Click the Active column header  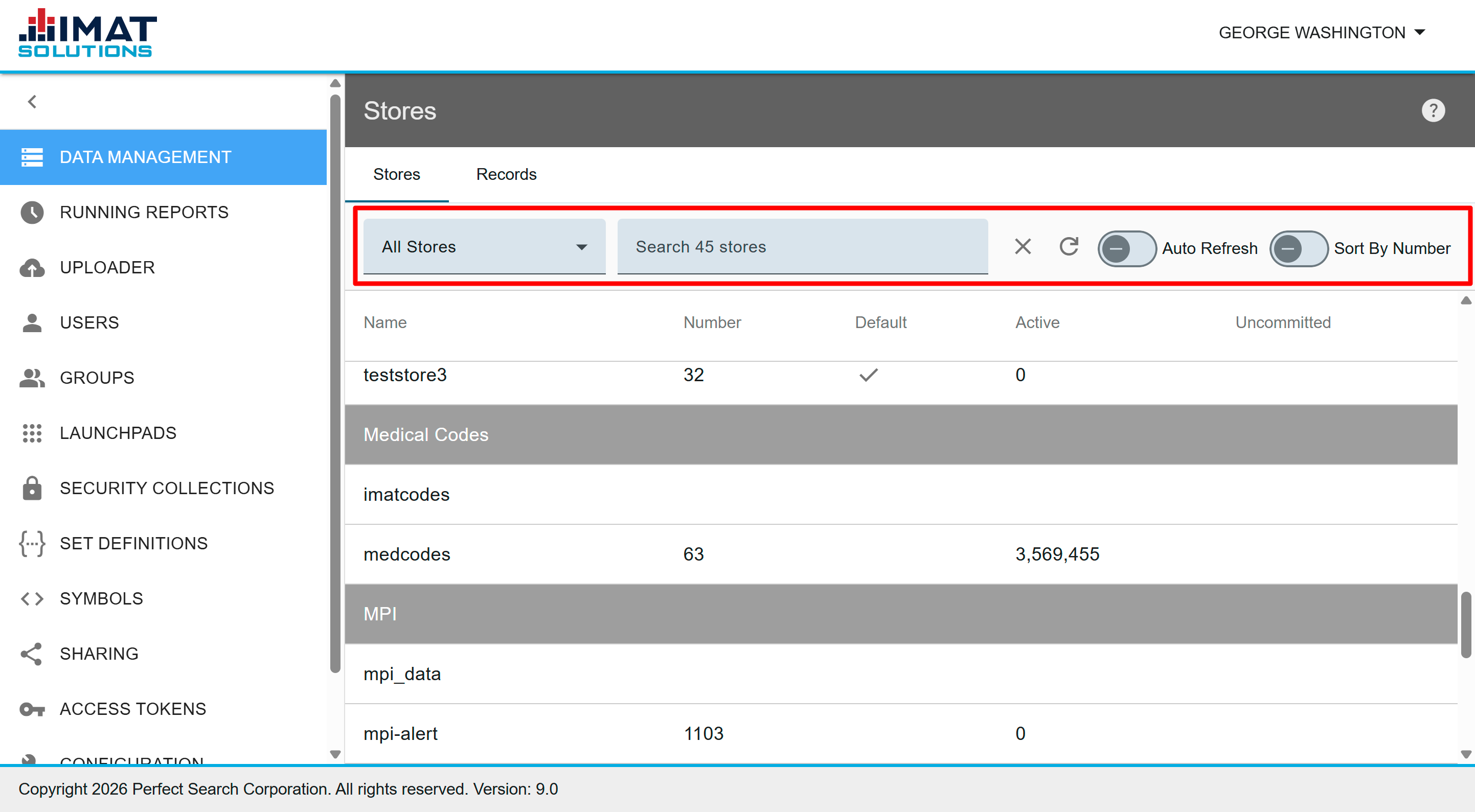click(1037, 323)
